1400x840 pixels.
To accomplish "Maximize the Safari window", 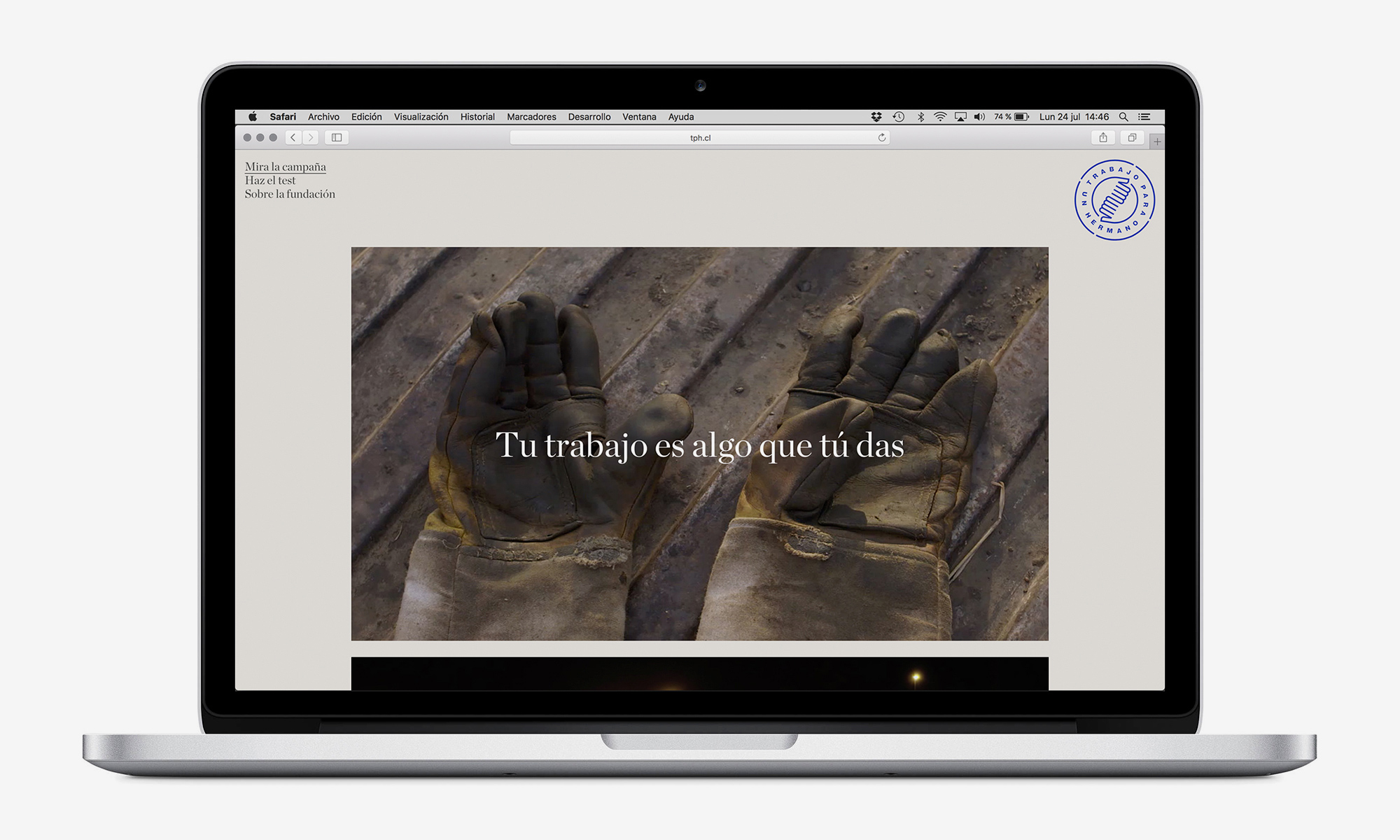I will [x=273, y=138].
